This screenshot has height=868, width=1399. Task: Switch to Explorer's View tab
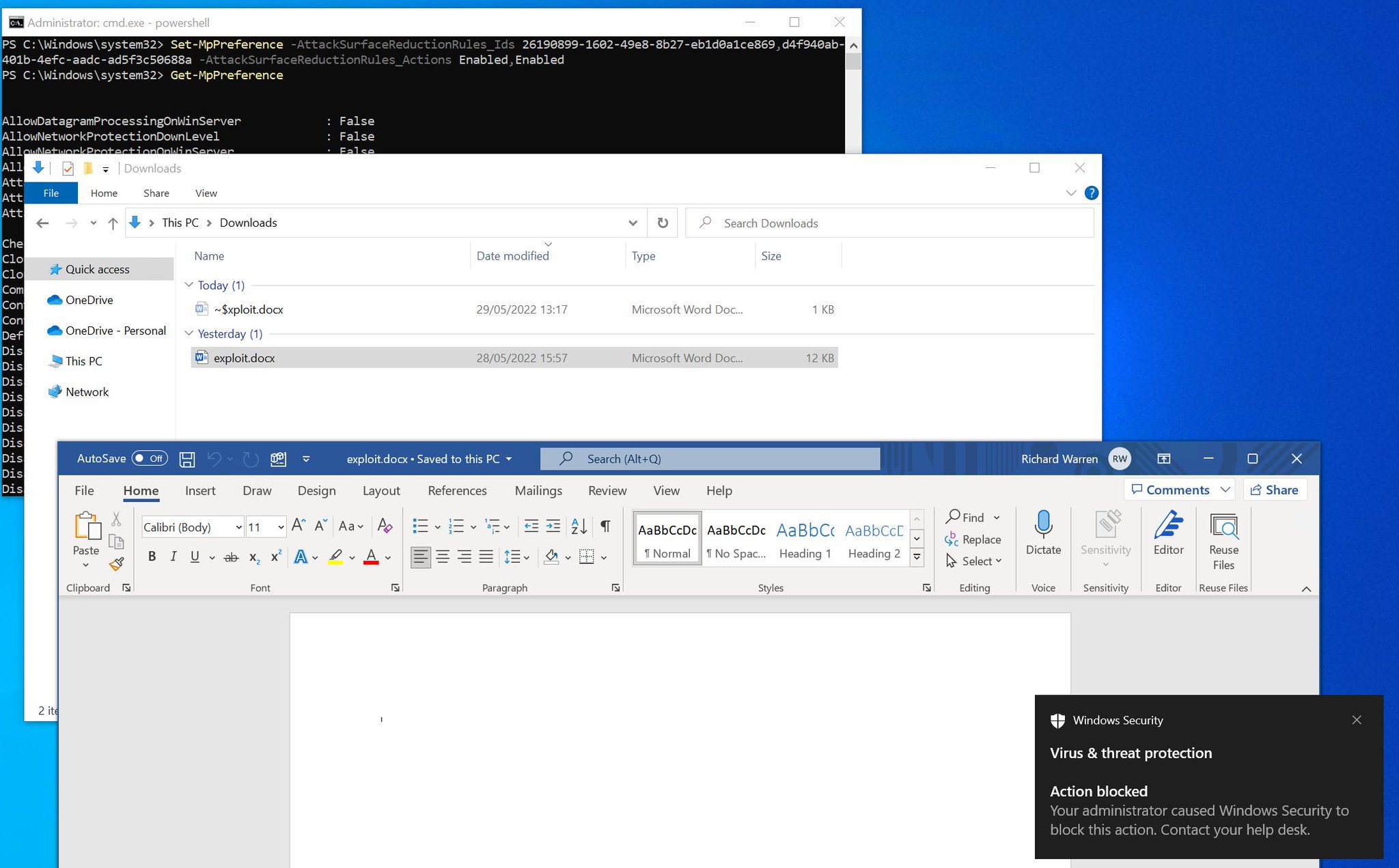pyautogui.click(x=206, y=193)
